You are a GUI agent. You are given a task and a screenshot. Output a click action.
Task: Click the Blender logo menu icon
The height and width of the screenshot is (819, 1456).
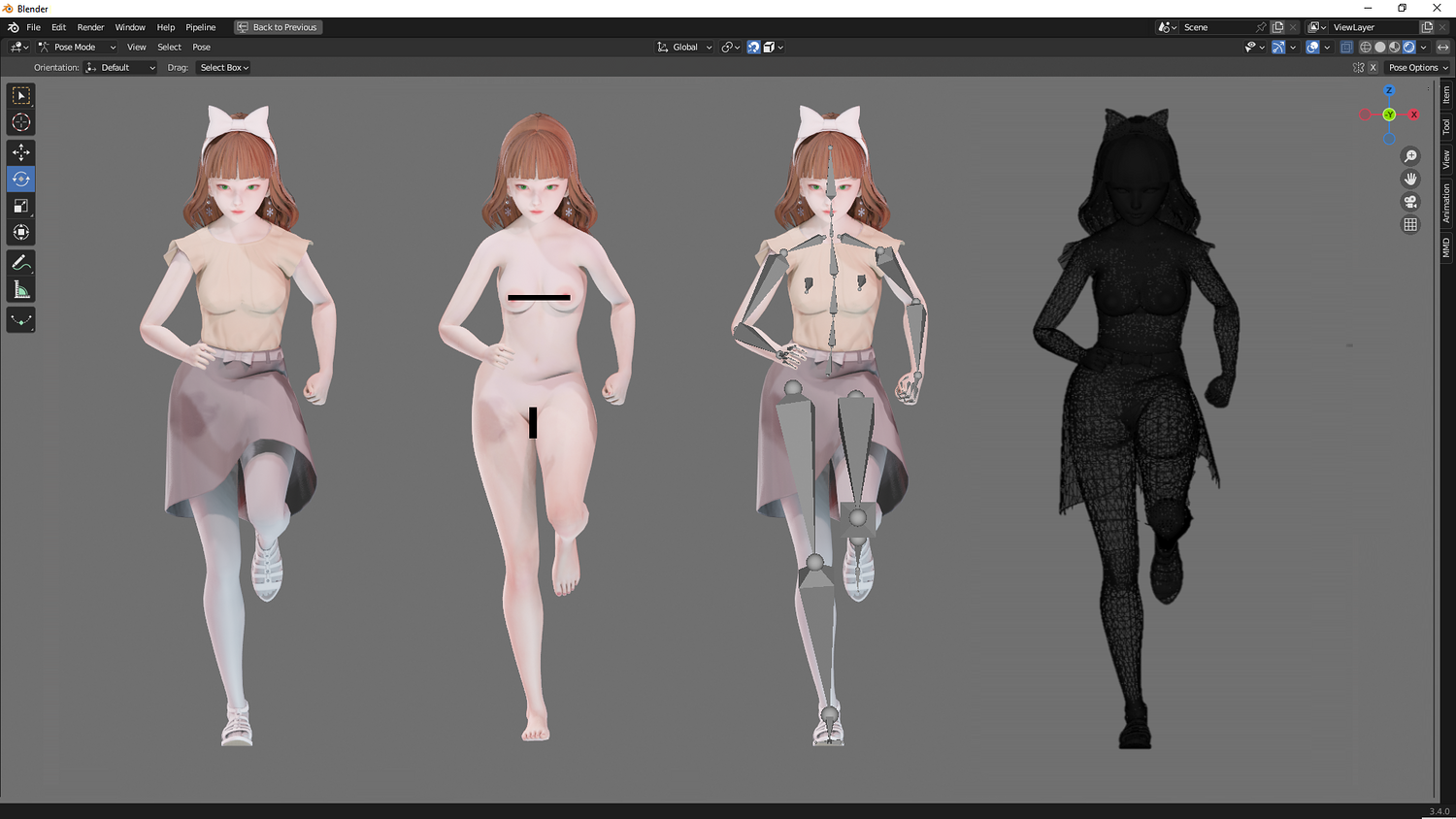[x=13, y=27]
